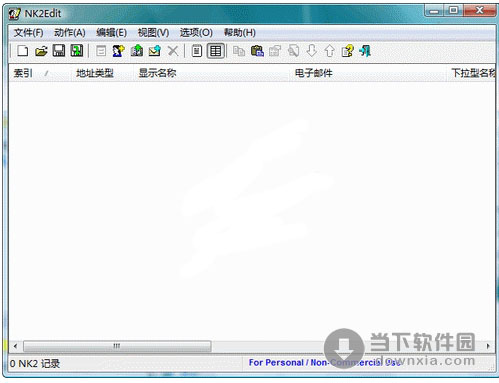499x383 pixels.
Task: Click the envelope add-record toolbar icon
Action: (155, 51)
